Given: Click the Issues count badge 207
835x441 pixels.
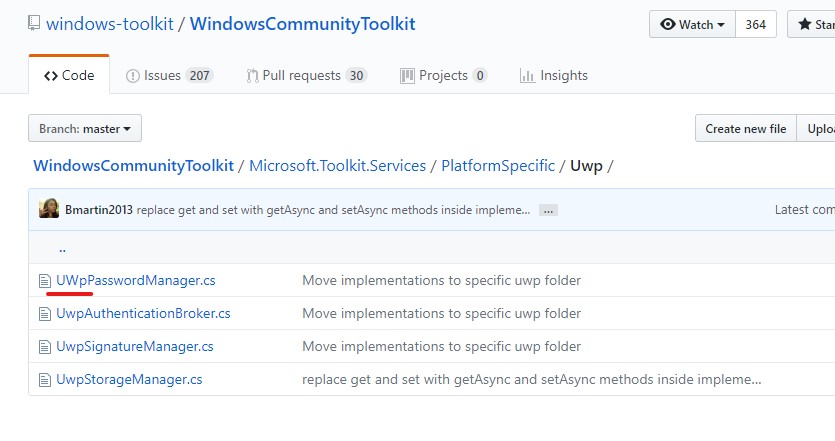Looking at the screenshot, I should (x=200, y=76).
